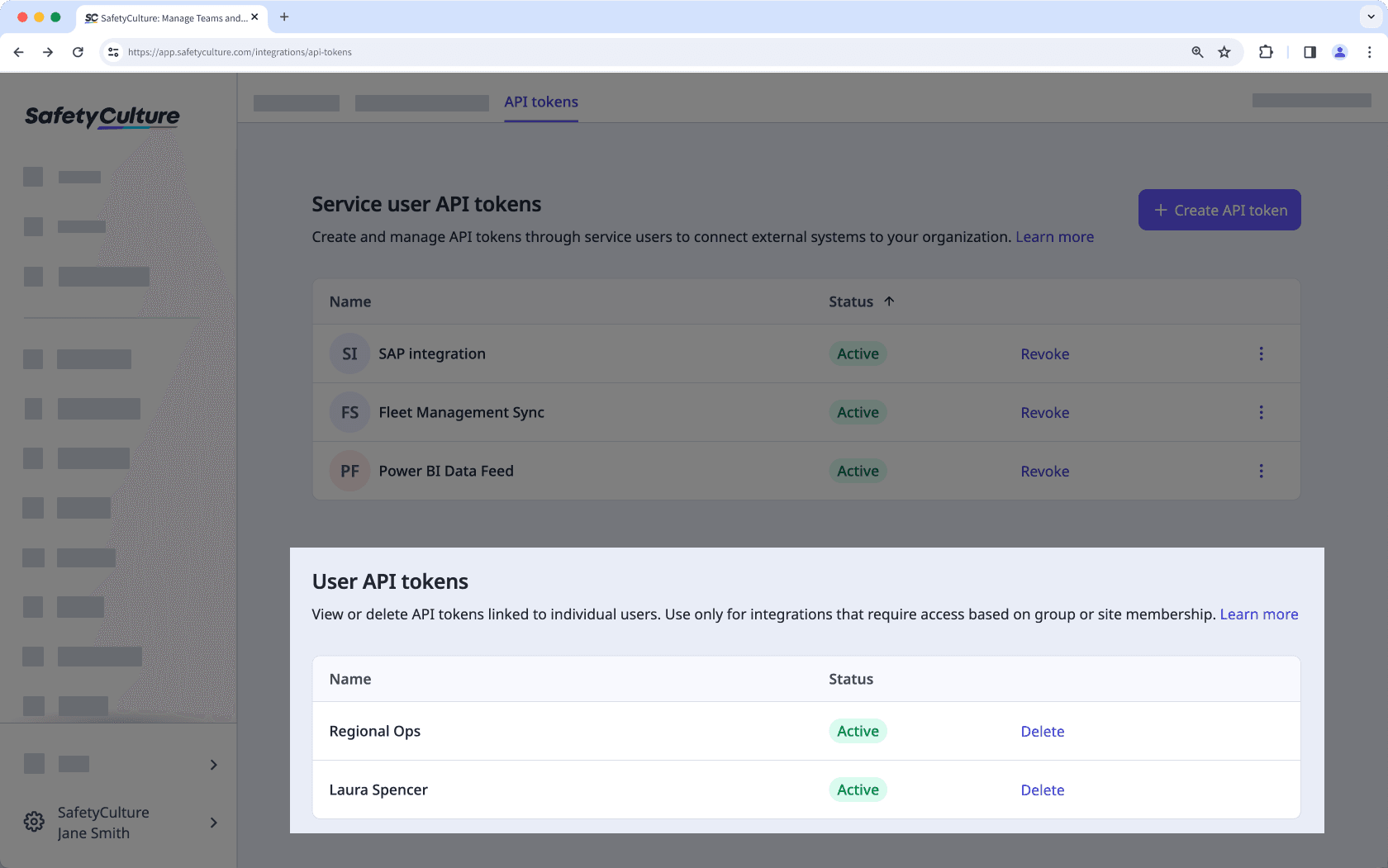Open settings via the gear beside Jane Smith
The width and height of the screenshot is (1388, 868).
pos(33,822)
